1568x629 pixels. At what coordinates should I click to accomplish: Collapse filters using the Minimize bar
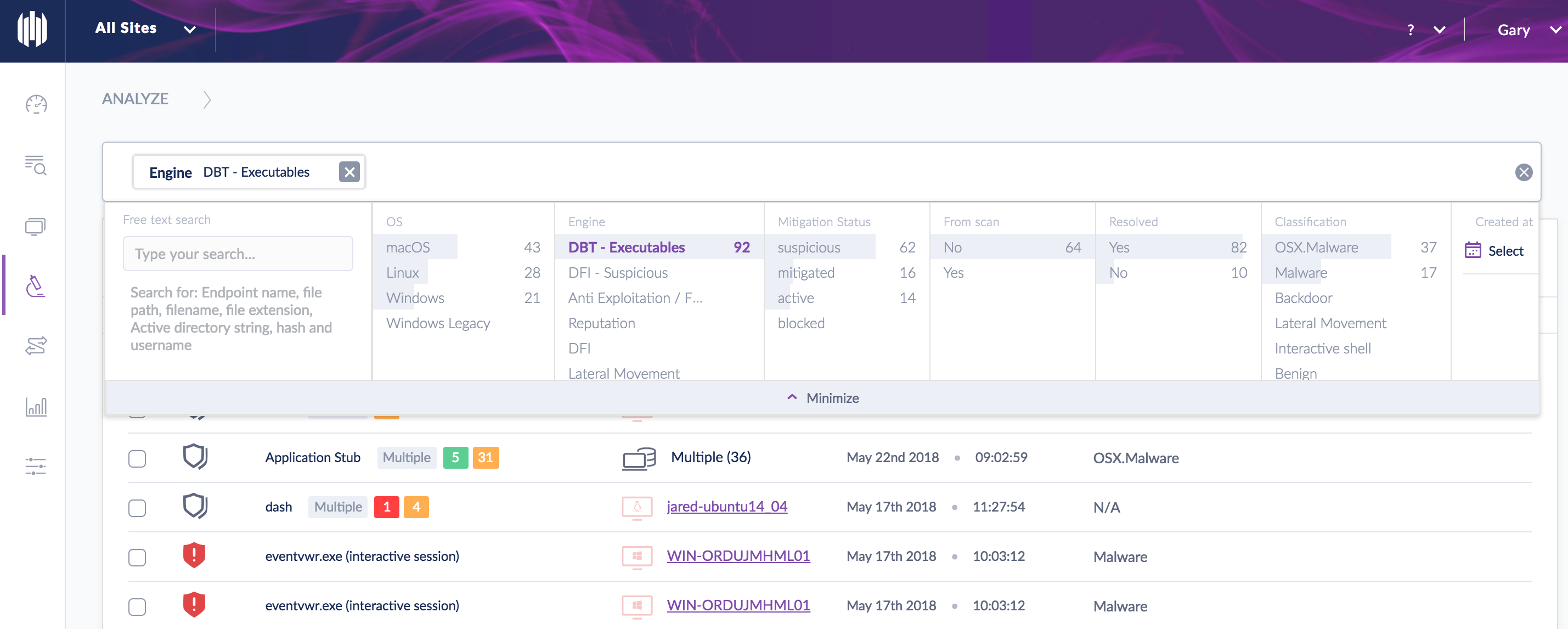(822, 397)
